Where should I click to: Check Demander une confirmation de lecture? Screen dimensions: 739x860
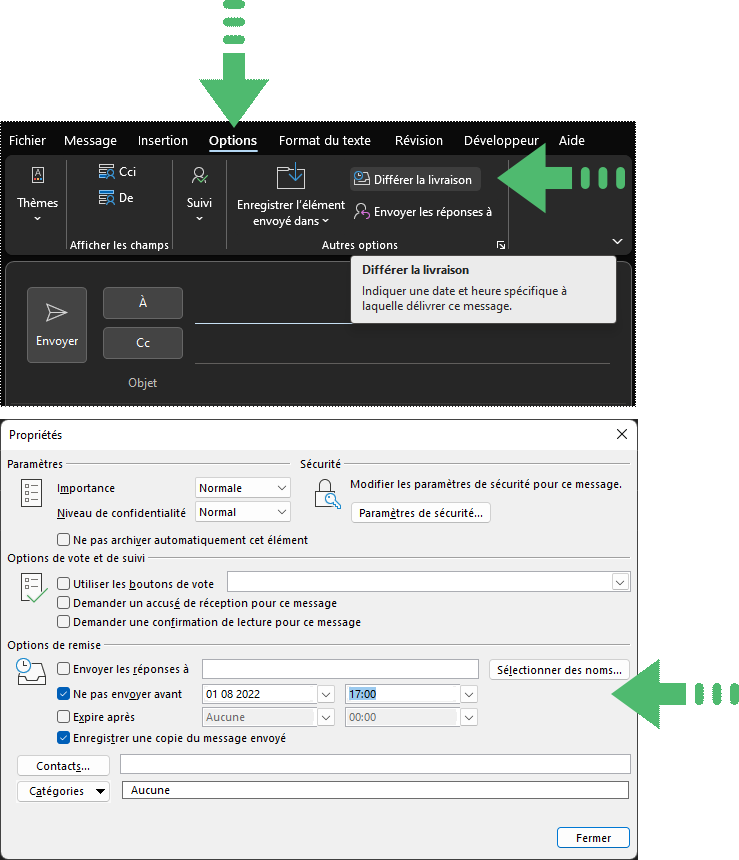64,622
